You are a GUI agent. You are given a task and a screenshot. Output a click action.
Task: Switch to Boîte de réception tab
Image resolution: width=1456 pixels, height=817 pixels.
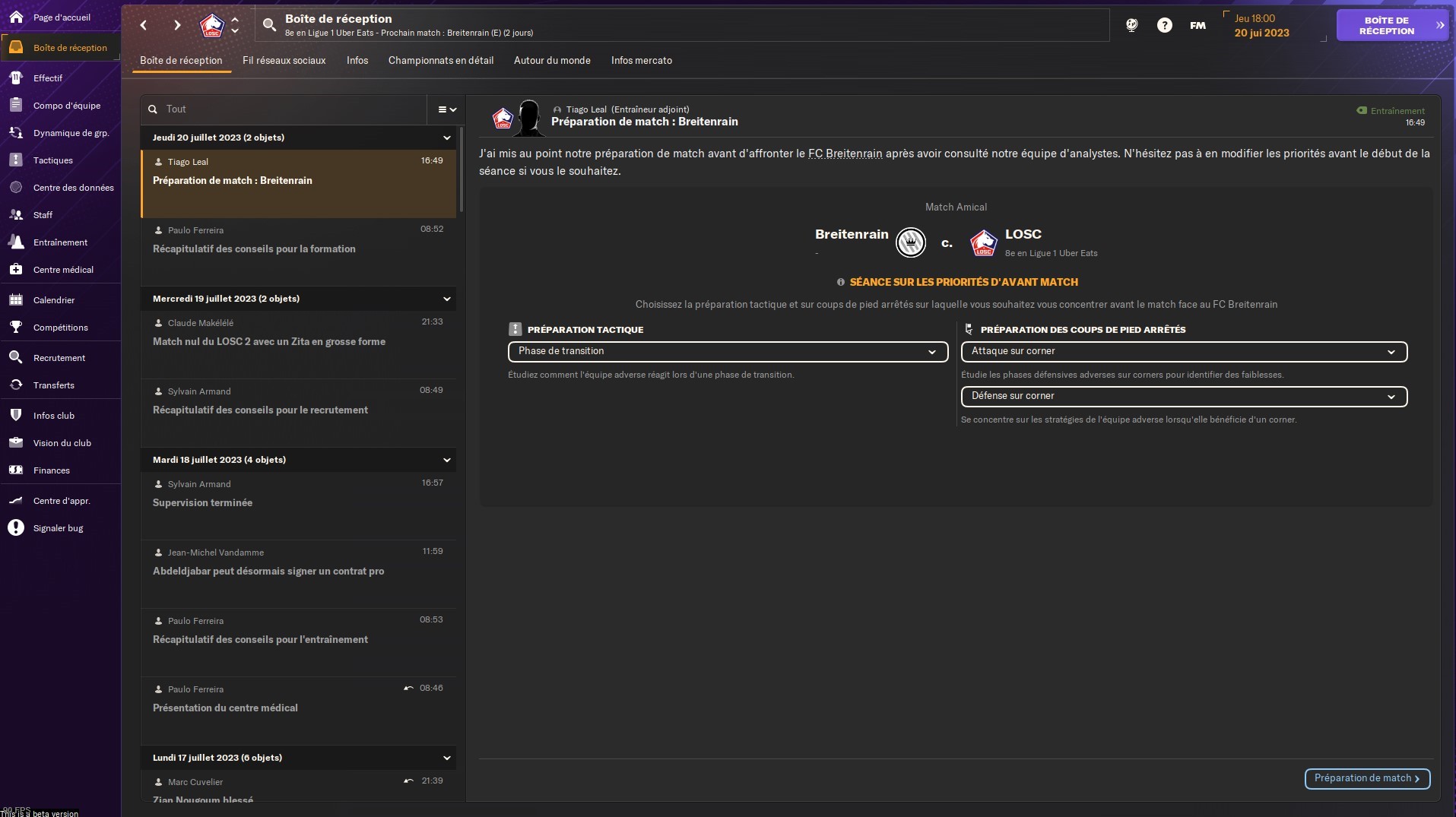coord(181,60)
